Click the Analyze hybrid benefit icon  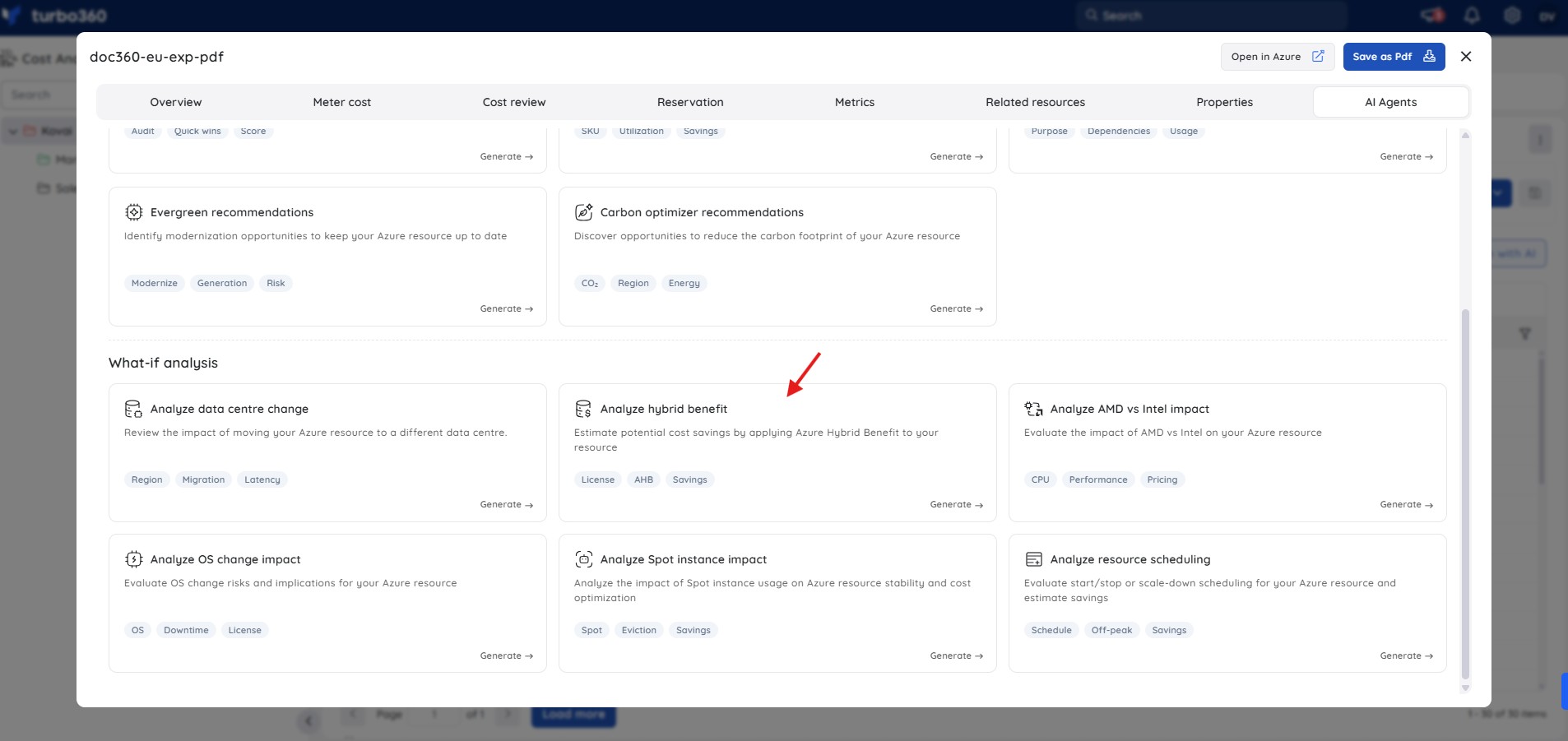tap(583, 409)
